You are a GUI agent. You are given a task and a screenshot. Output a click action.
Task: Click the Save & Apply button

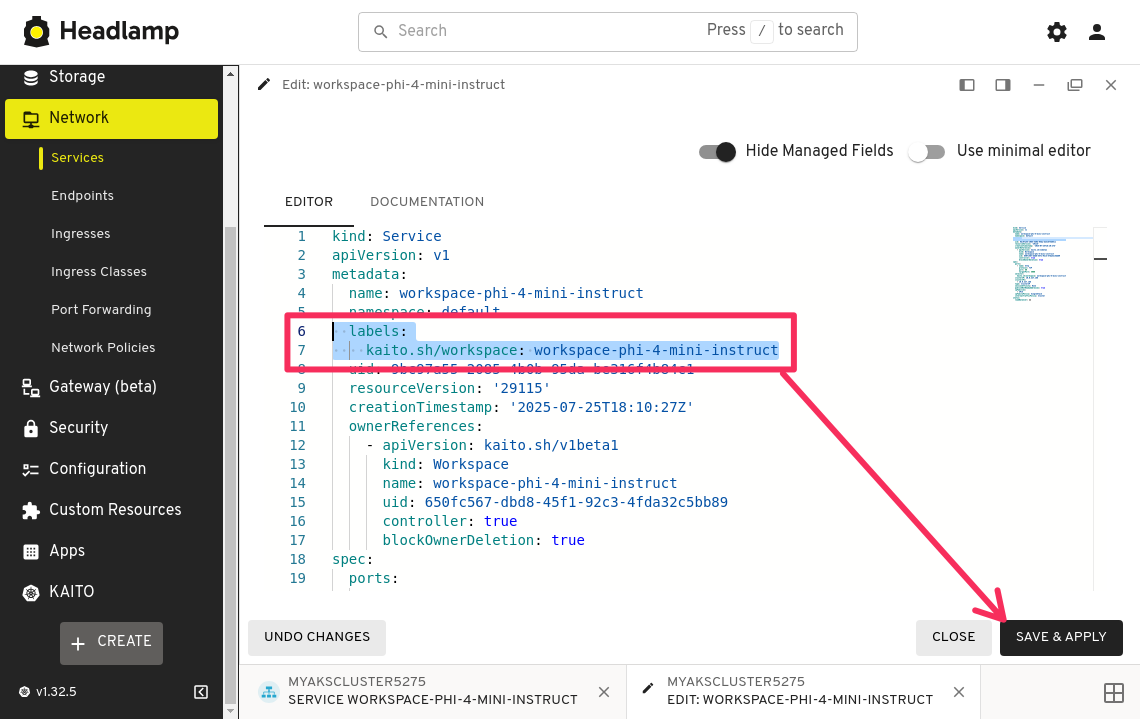click(1060, 637)
